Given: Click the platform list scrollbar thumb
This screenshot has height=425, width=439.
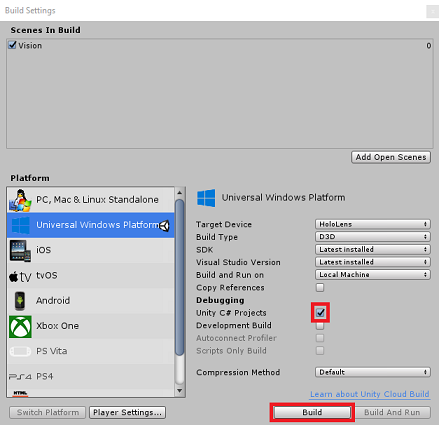Looking at the screenshot, I should (180, 277).
